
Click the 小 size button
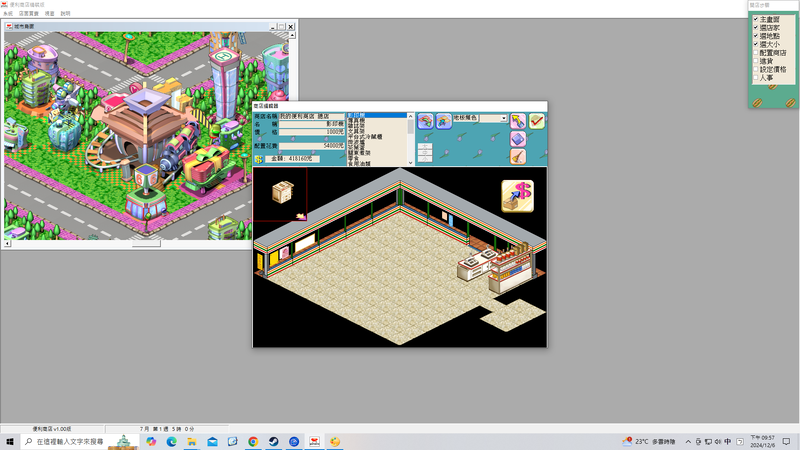tap(424, 159)
